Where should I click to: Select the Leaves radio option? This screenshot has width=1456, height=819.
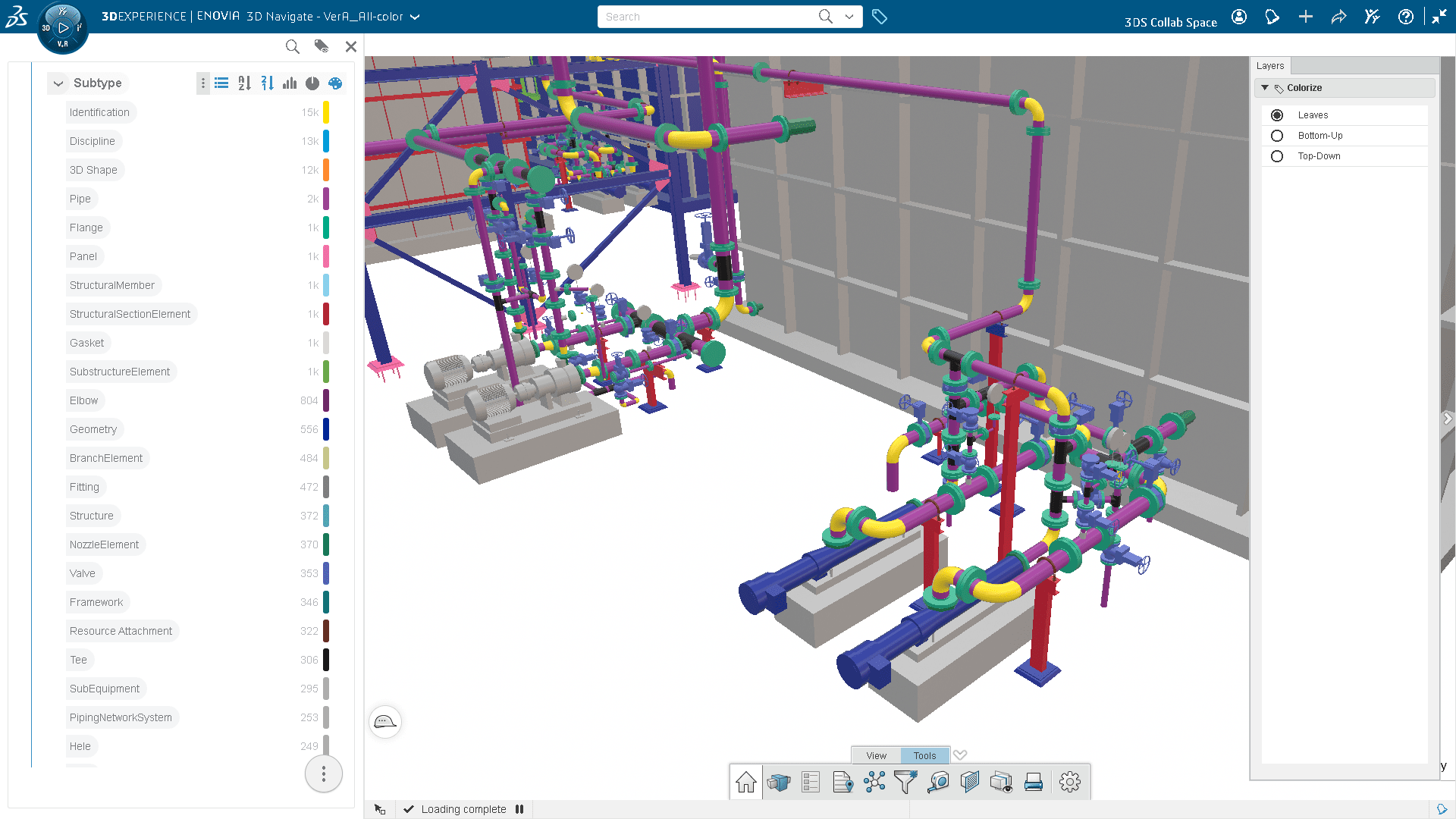pos(1277,115)
